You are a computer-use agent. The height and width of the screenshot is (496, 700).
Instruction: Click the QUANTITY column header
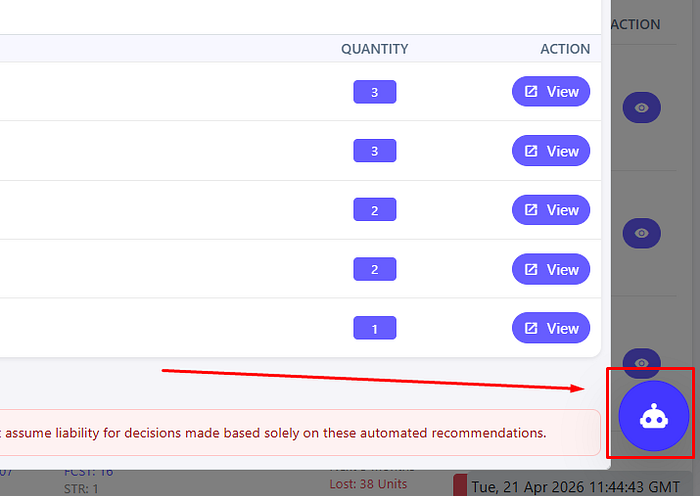(374, 49)
